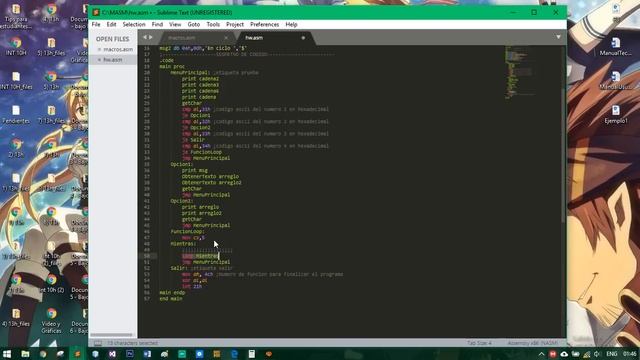Open the Preferences menu
640x360 pixels.
coord(264,24)
